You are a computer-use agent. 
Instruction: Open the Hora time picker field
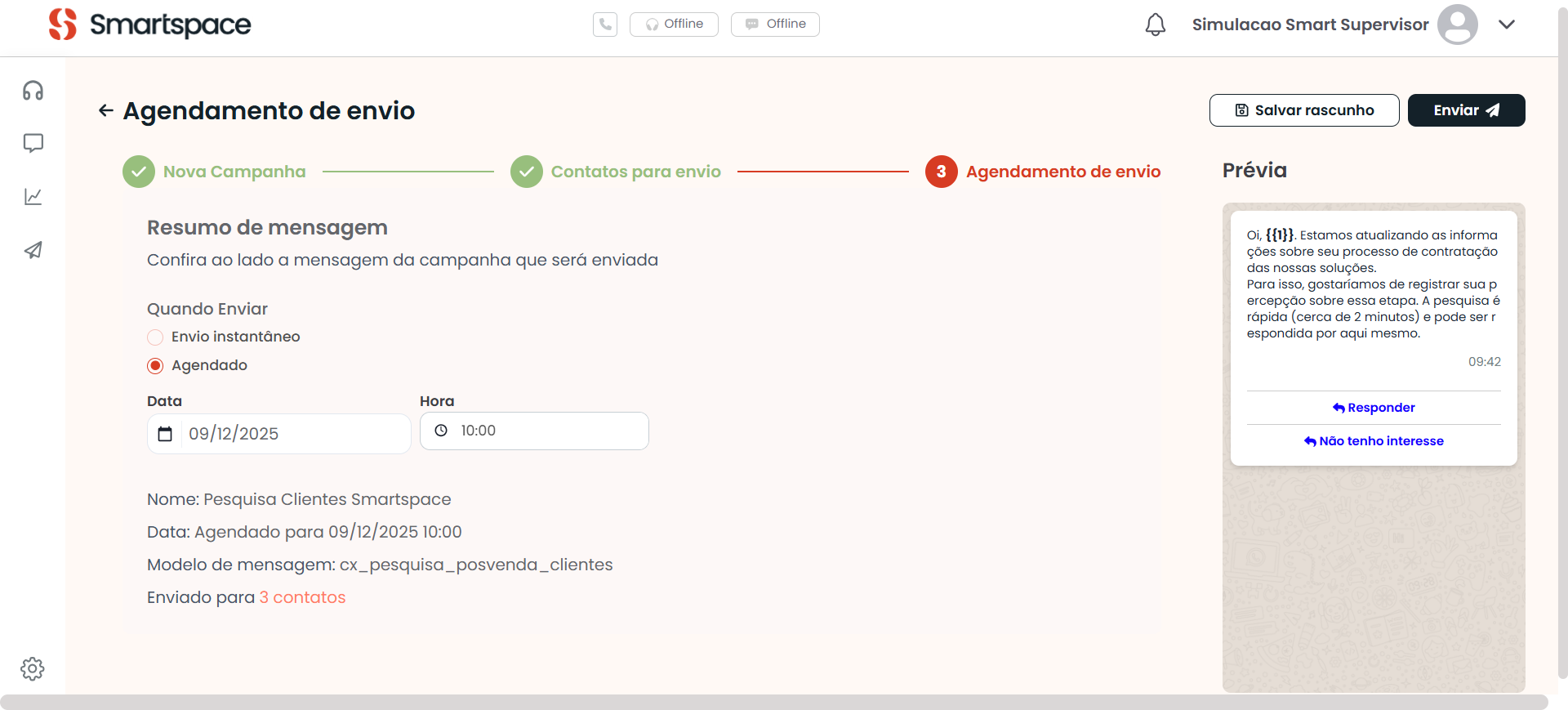tap(534, 431)
